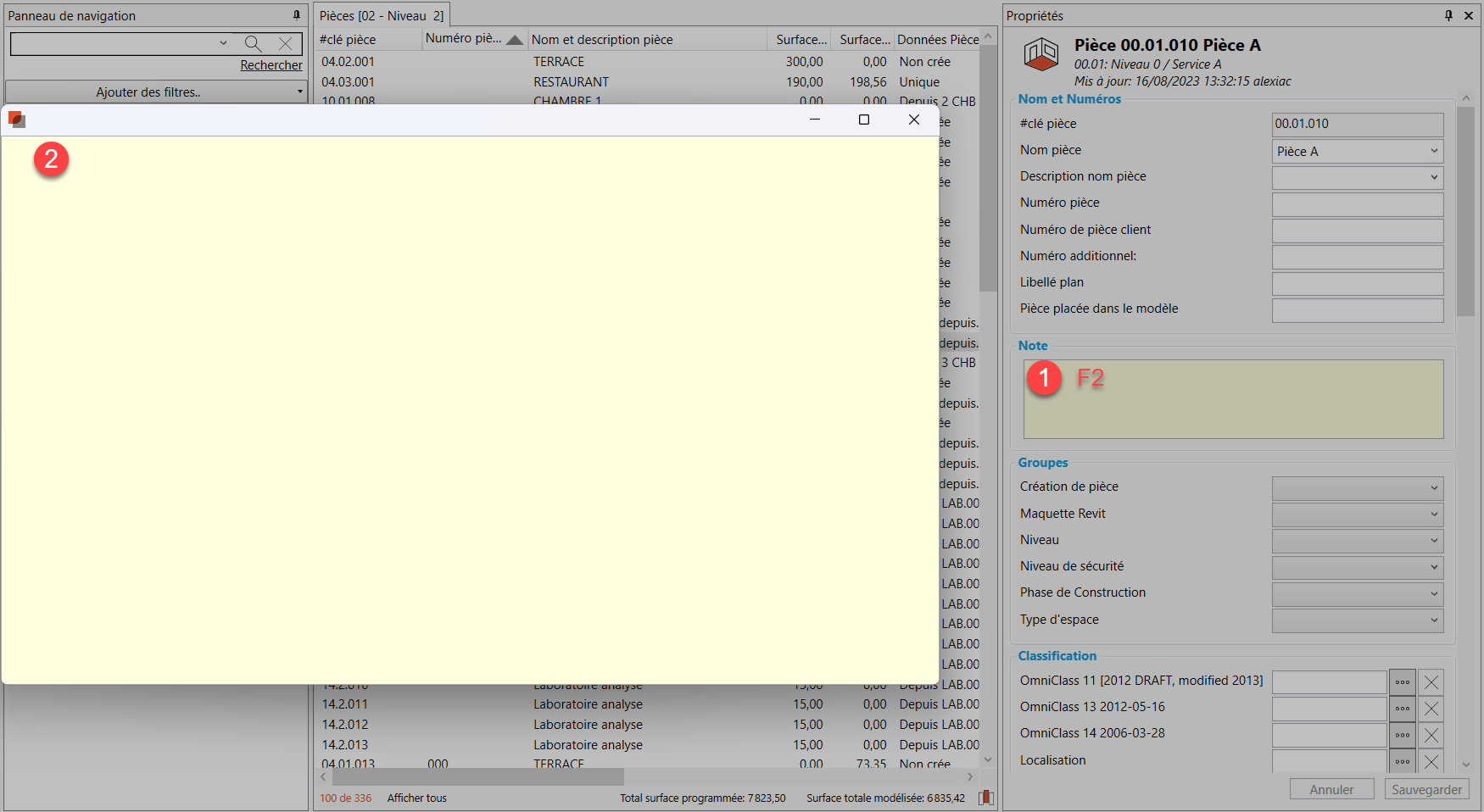Open the Ajouter des filtres dropdown

pos(156,92)
